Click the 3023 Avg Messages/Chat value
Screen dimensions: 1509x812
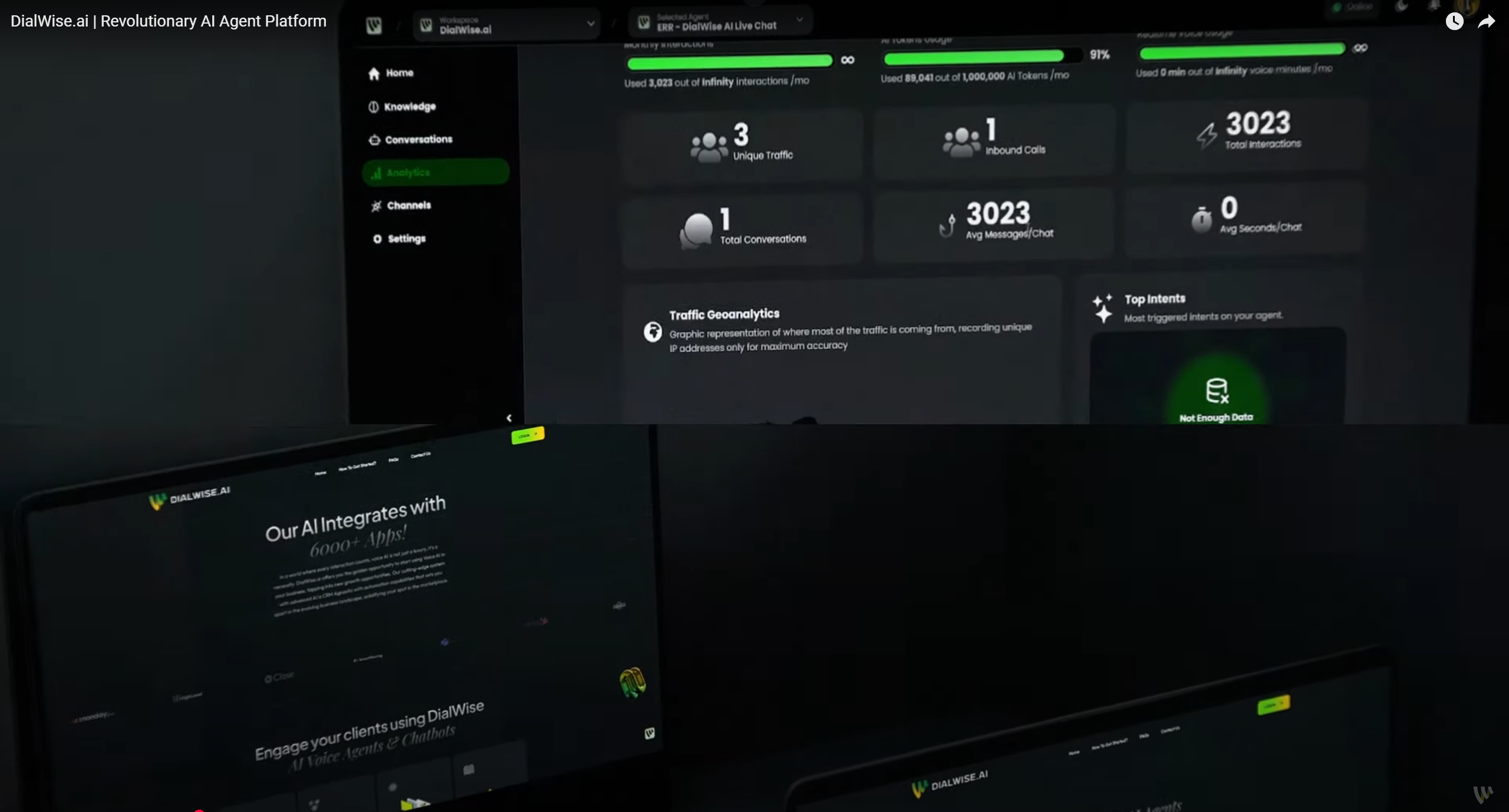pos(997,213)
